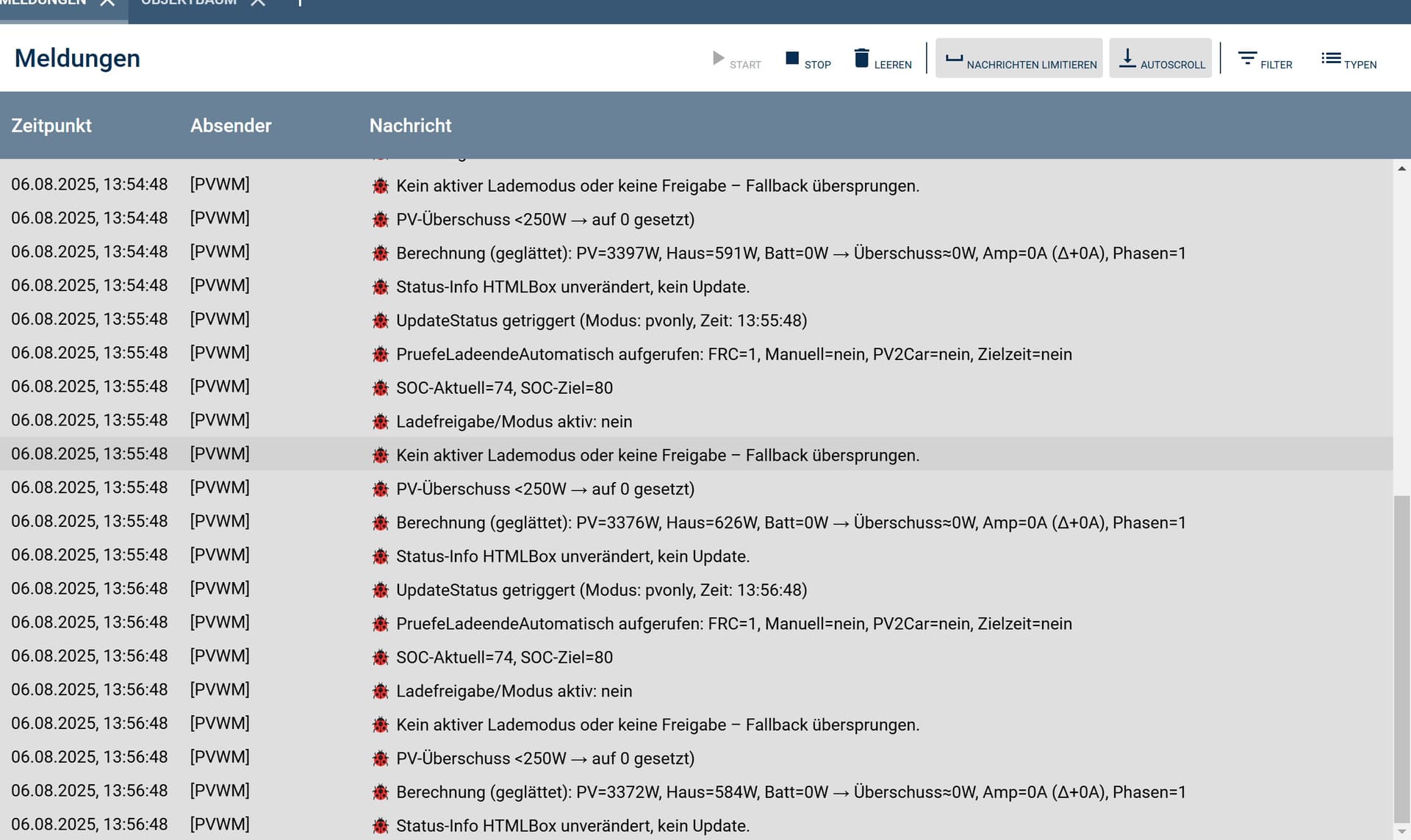Click the Nachricht column header
The width and height of the screenshot is (1411, 840).
[x=410, y=126]
